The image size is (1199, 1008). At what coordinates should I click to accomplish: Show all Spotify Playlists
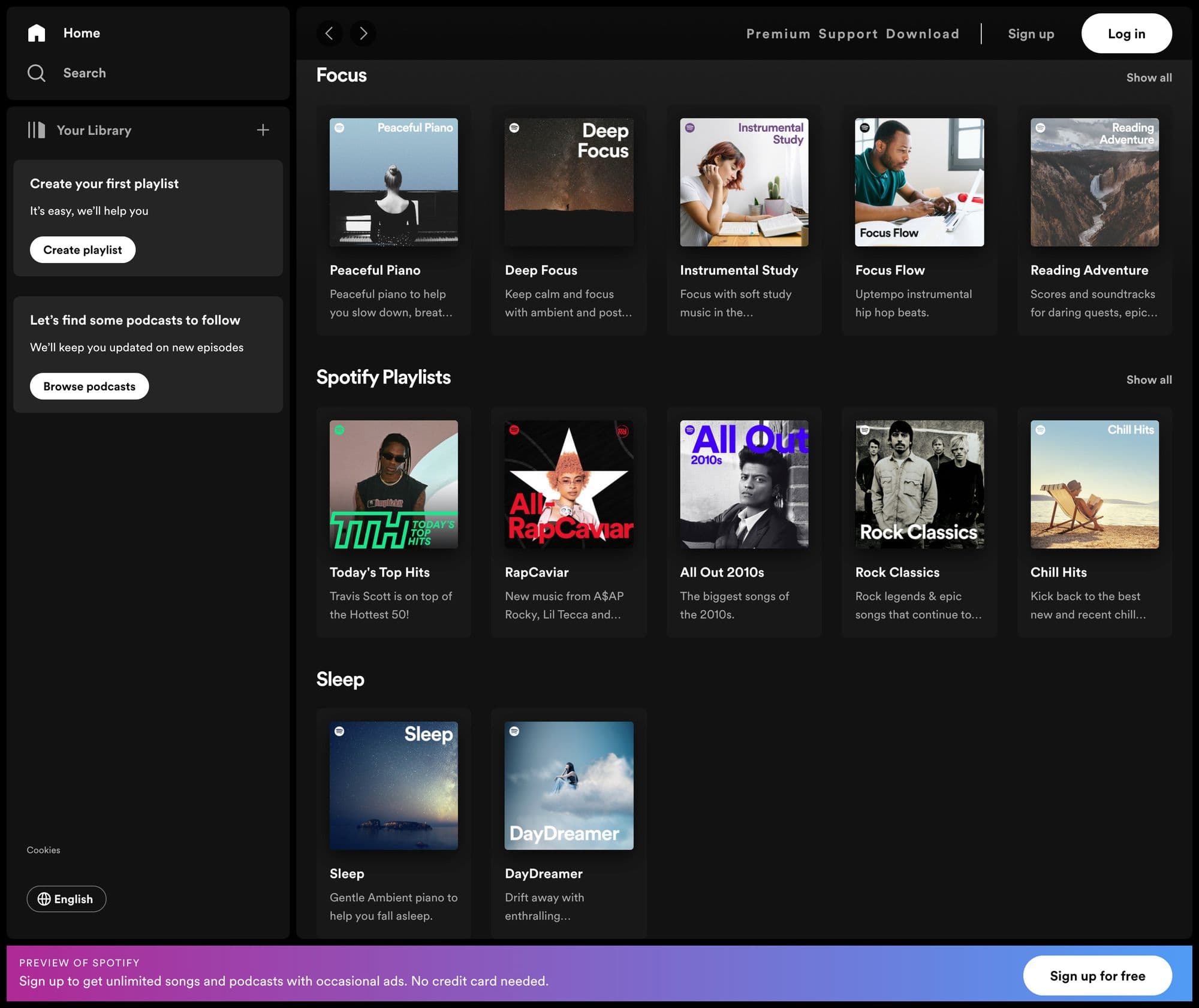[1149, 379]
